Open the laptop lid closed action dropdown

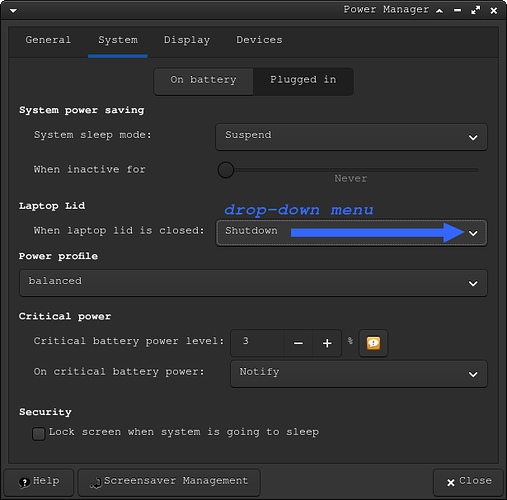point(351,233)
